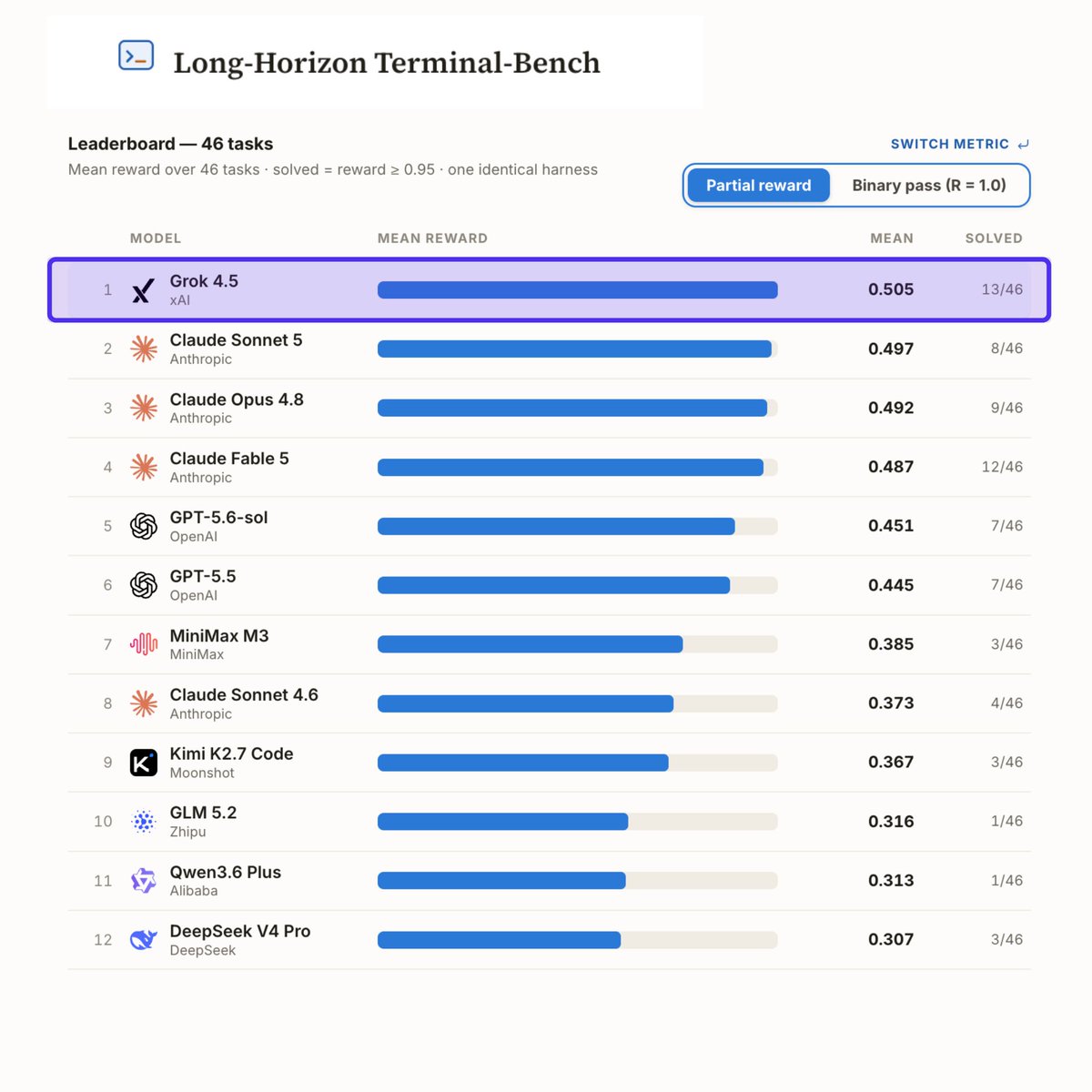Switch to Binary pass (R = 1.0)
Screen dimensions: 1092x1092
[929, 186]
